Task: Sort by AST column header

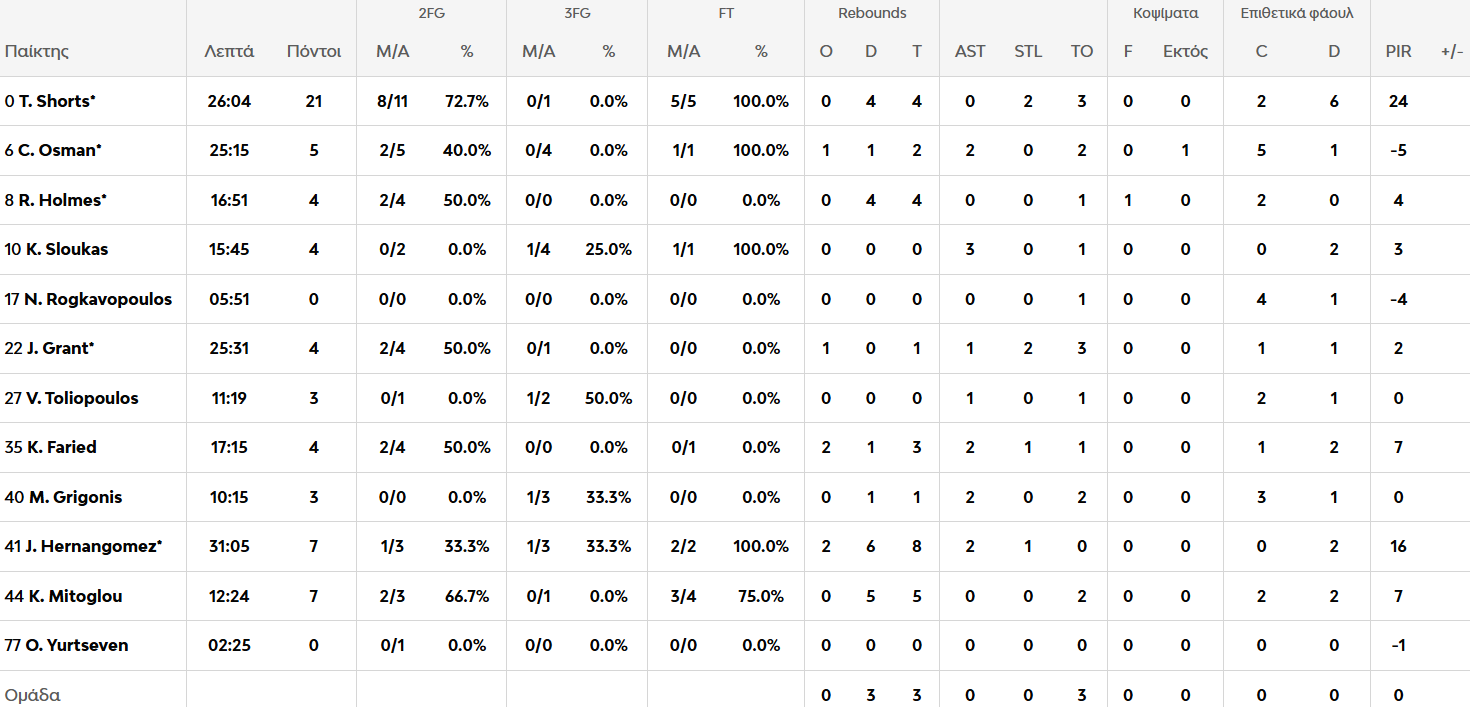Action: pyautogui.click(x=970, y=51)
